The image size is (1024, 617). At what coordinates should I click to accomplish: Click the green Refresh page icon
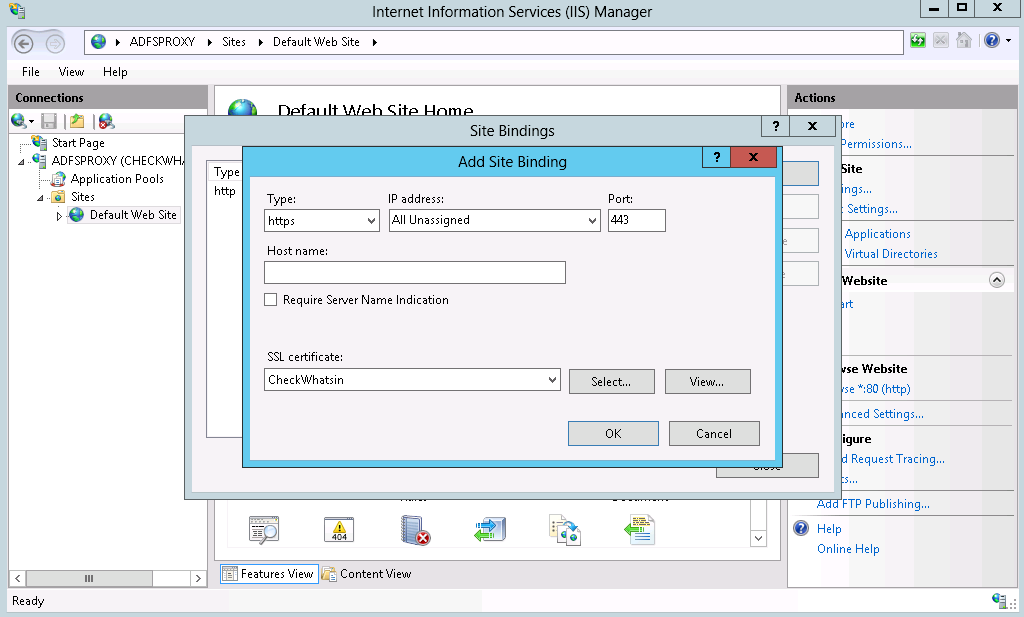(x=918, y=40)
